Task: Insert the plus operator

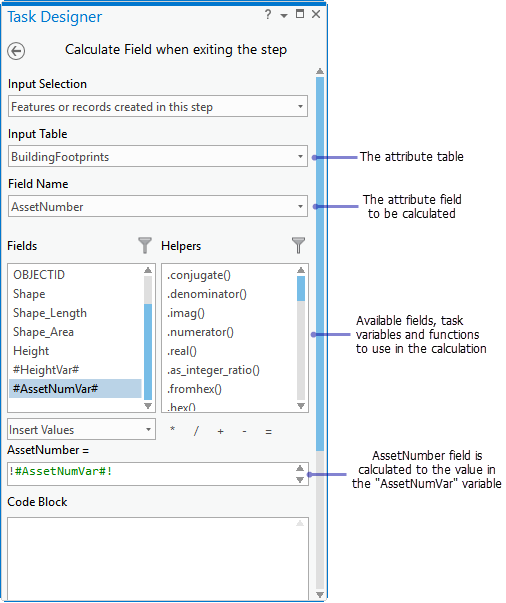Action: coord(221,431)
